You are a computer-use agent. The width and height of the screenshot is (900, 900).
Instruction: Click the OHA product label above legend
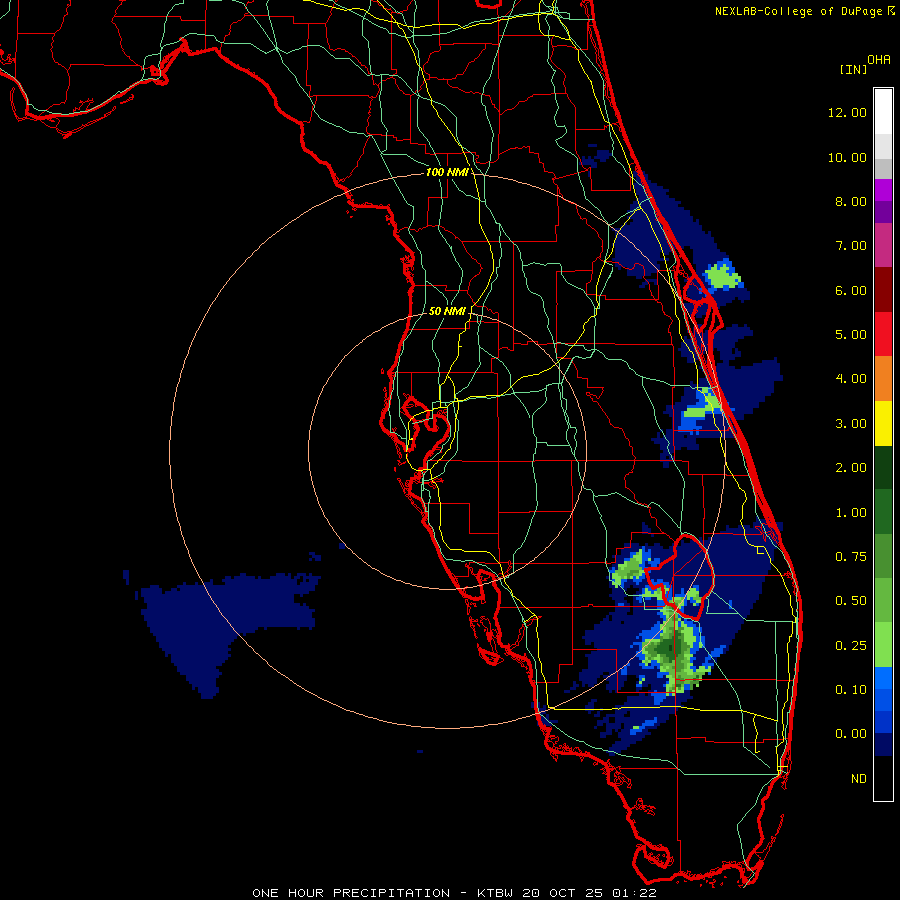coord(879,60)
